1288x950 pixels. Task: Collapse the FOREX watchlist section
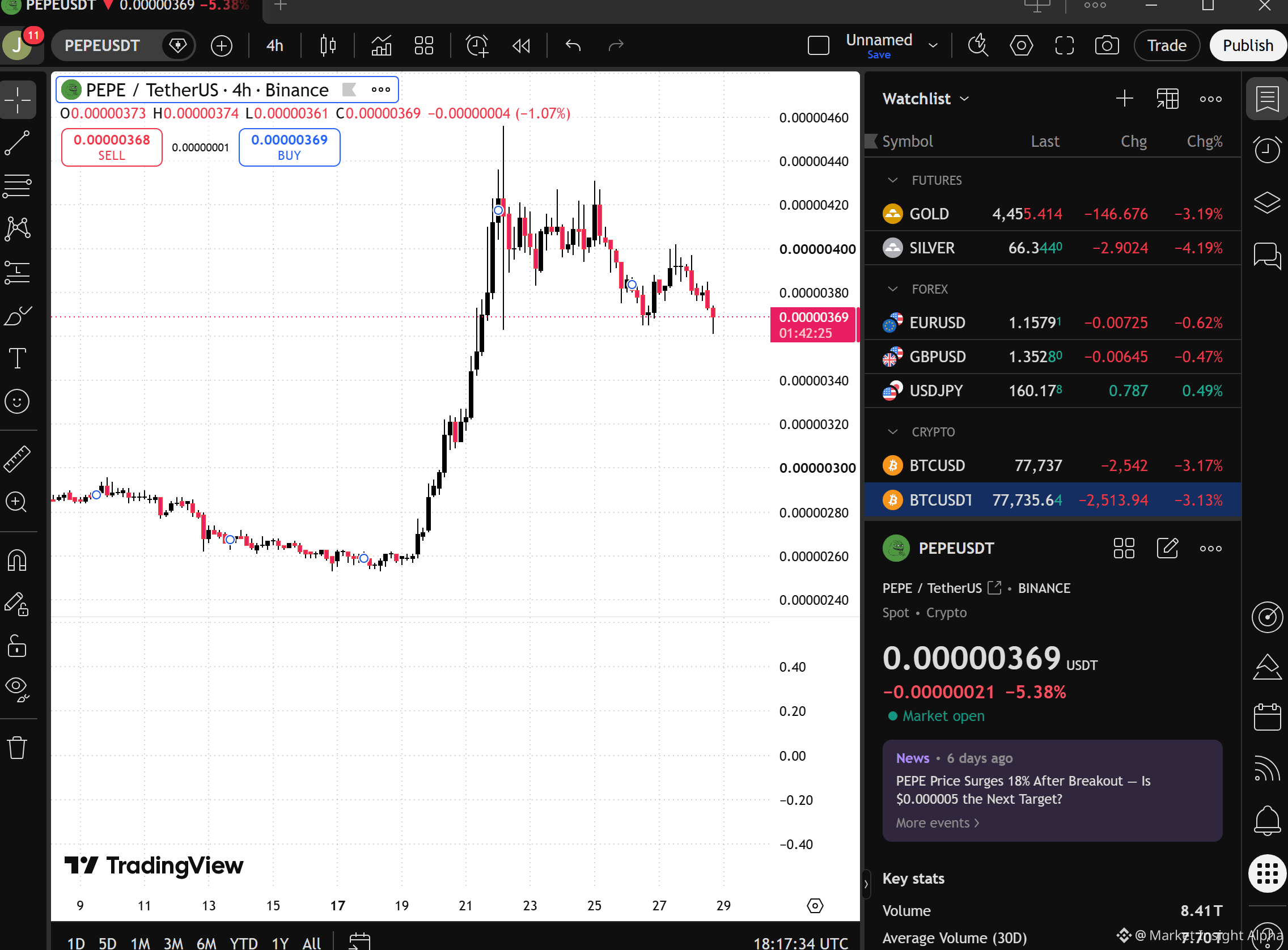(x=892, y=289)
